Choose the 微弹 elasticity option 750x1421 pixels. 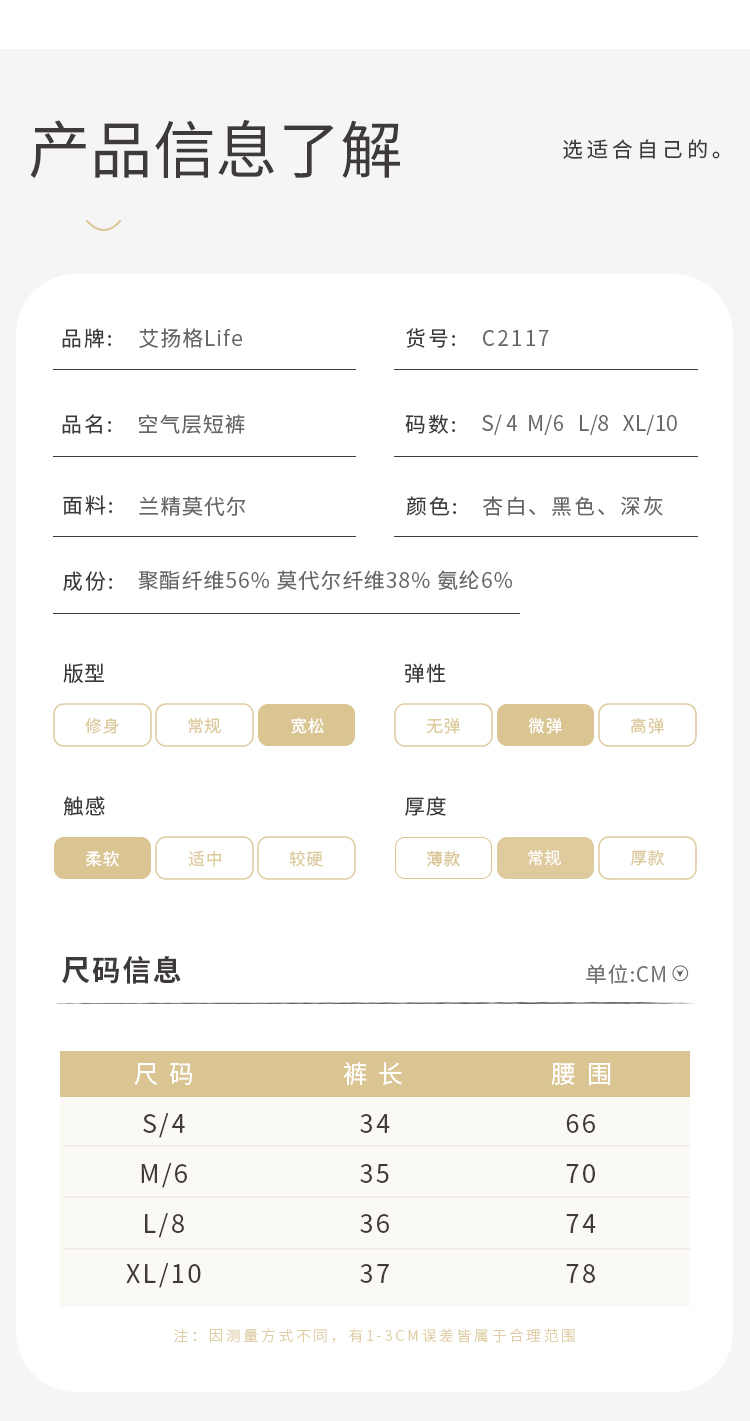(546, 725)
